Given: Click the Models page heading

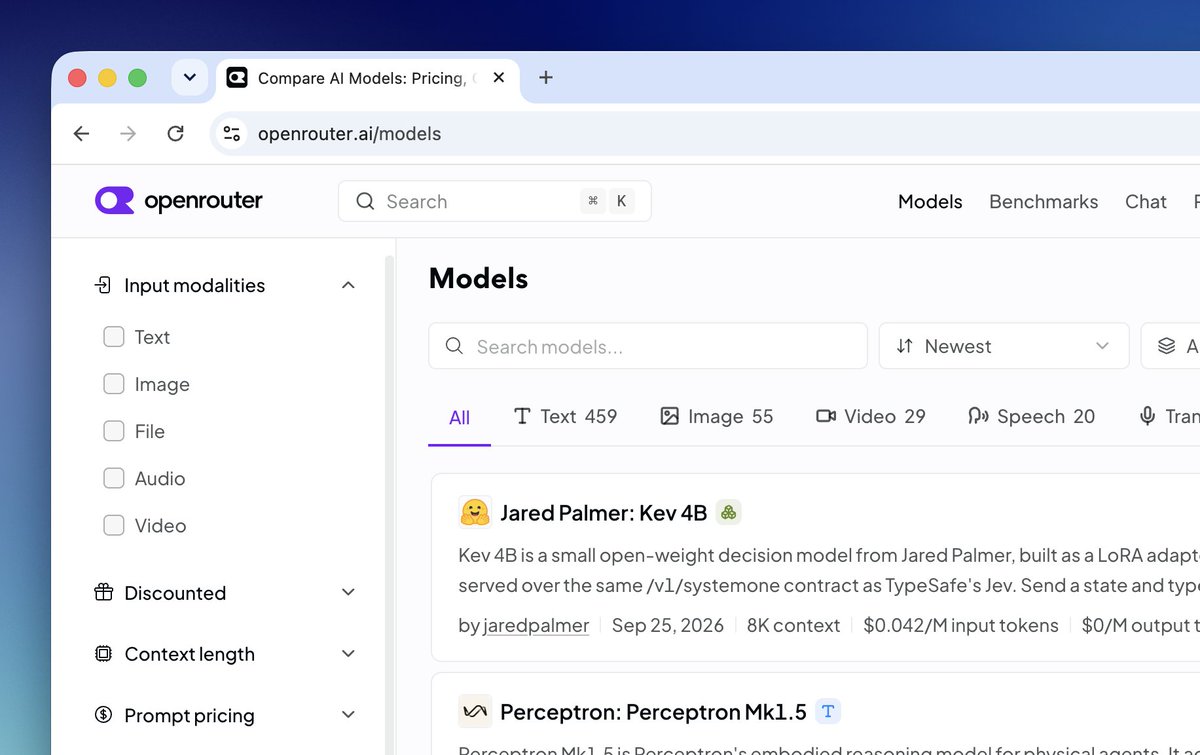Looking at the screenshot, I should [478, 278].
